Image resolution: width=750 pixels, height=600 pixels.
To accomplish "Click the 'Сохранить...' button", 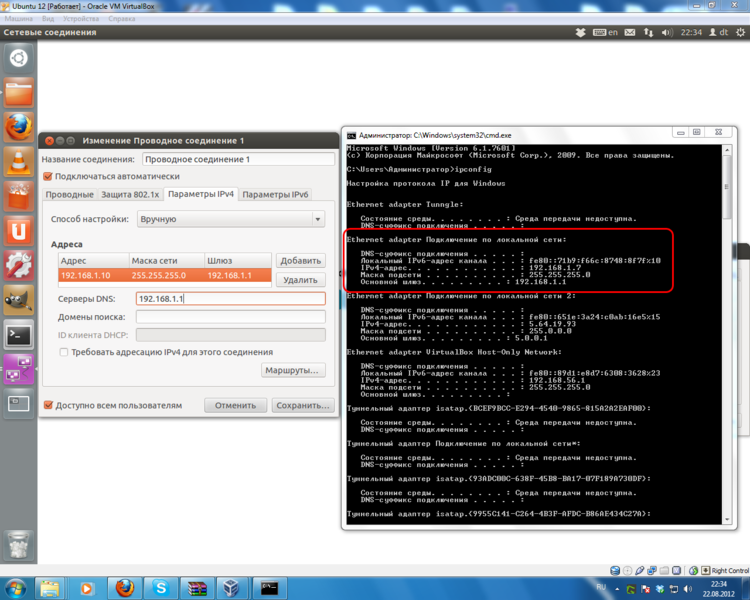I will pos(303,405).
